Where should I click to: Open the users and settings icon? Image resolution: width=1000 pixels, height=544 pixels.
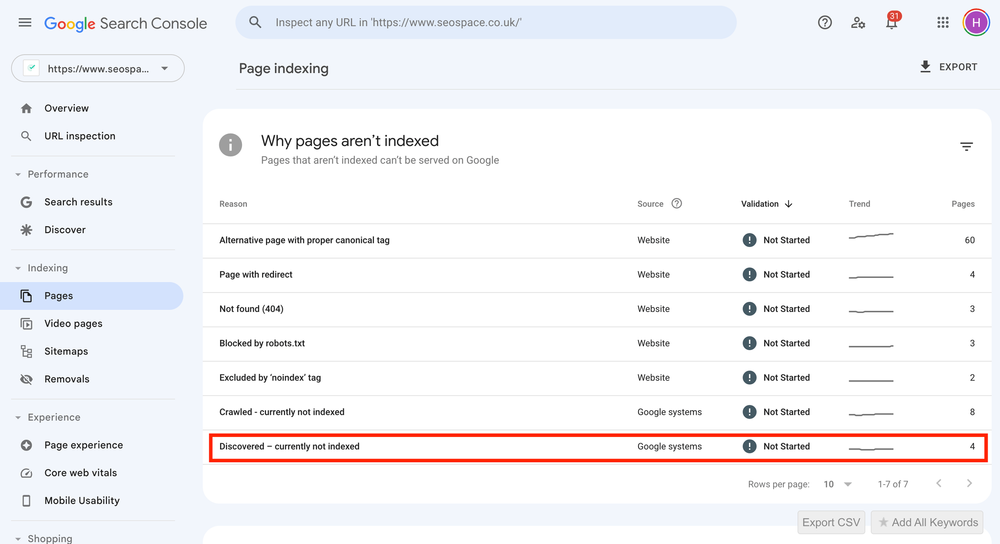858,23
